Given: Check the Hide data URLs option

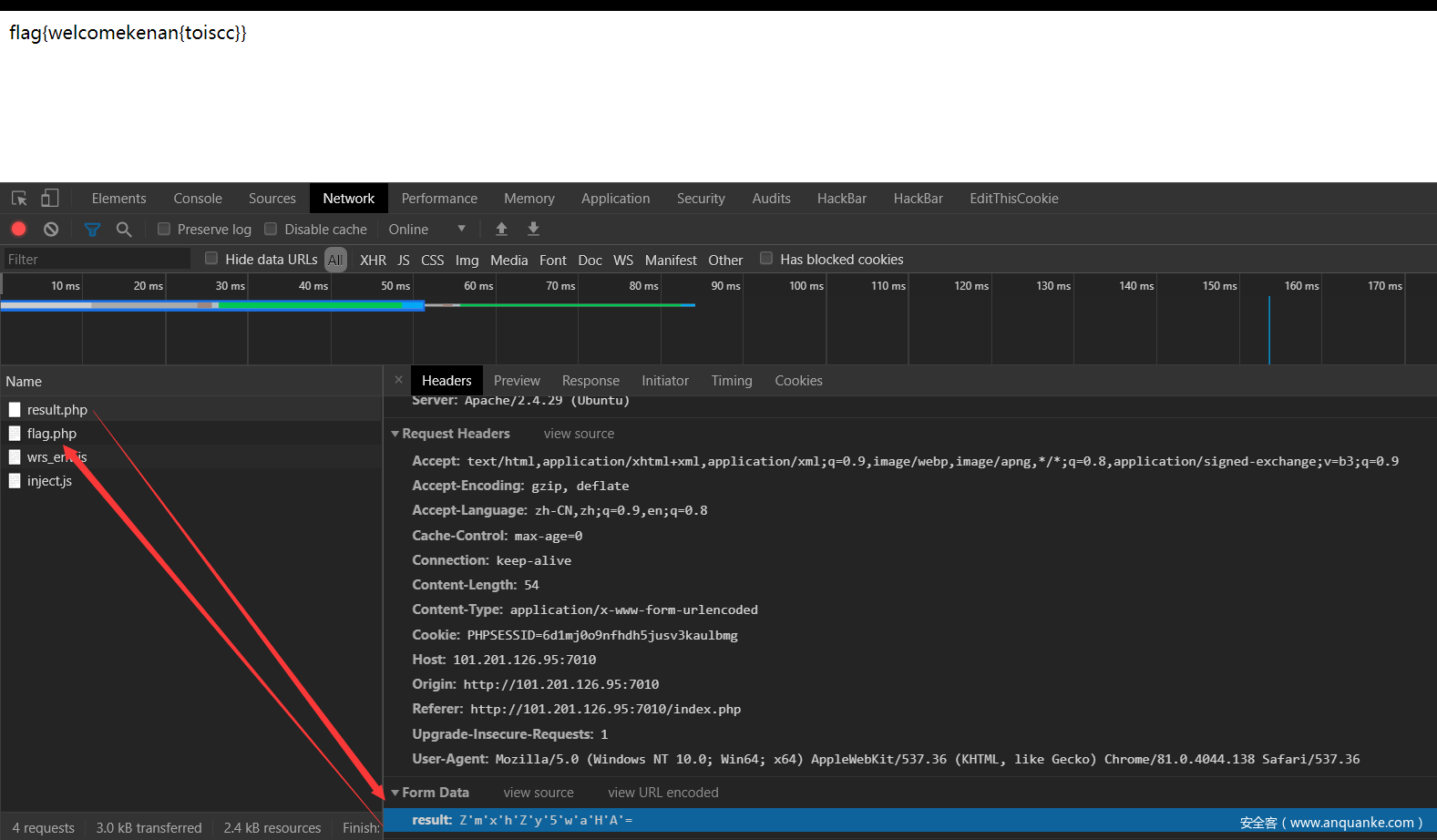Looking at the screenshot, I should [x=211, y=259].
